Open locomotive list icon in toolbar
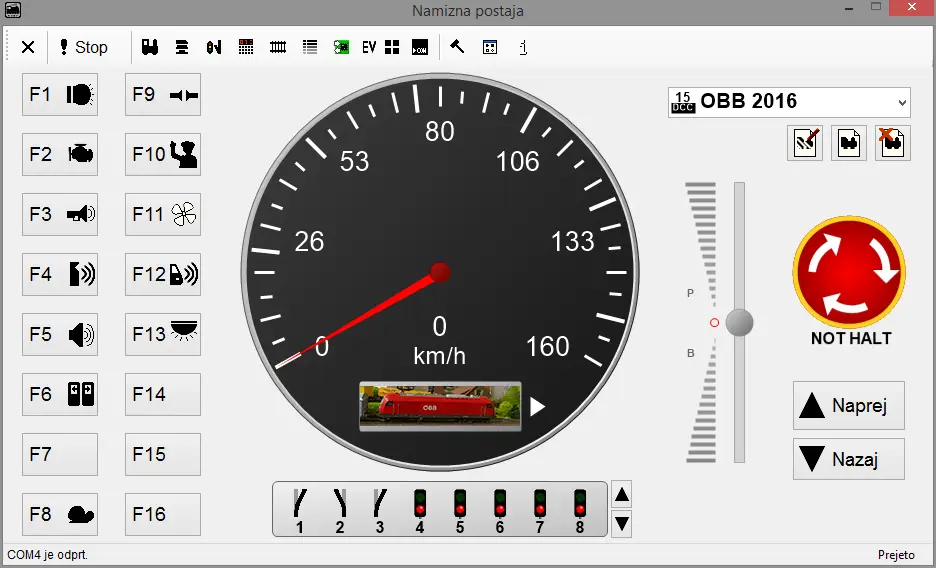The height and width of the screenshot is (568, 936). coord(151,47)
